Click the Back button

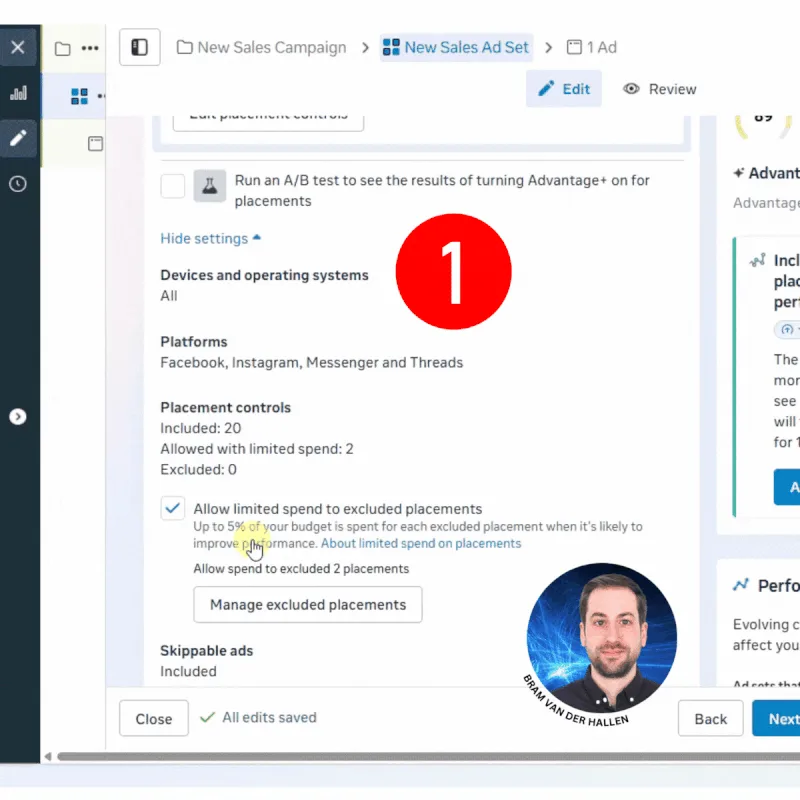point(710,718)
